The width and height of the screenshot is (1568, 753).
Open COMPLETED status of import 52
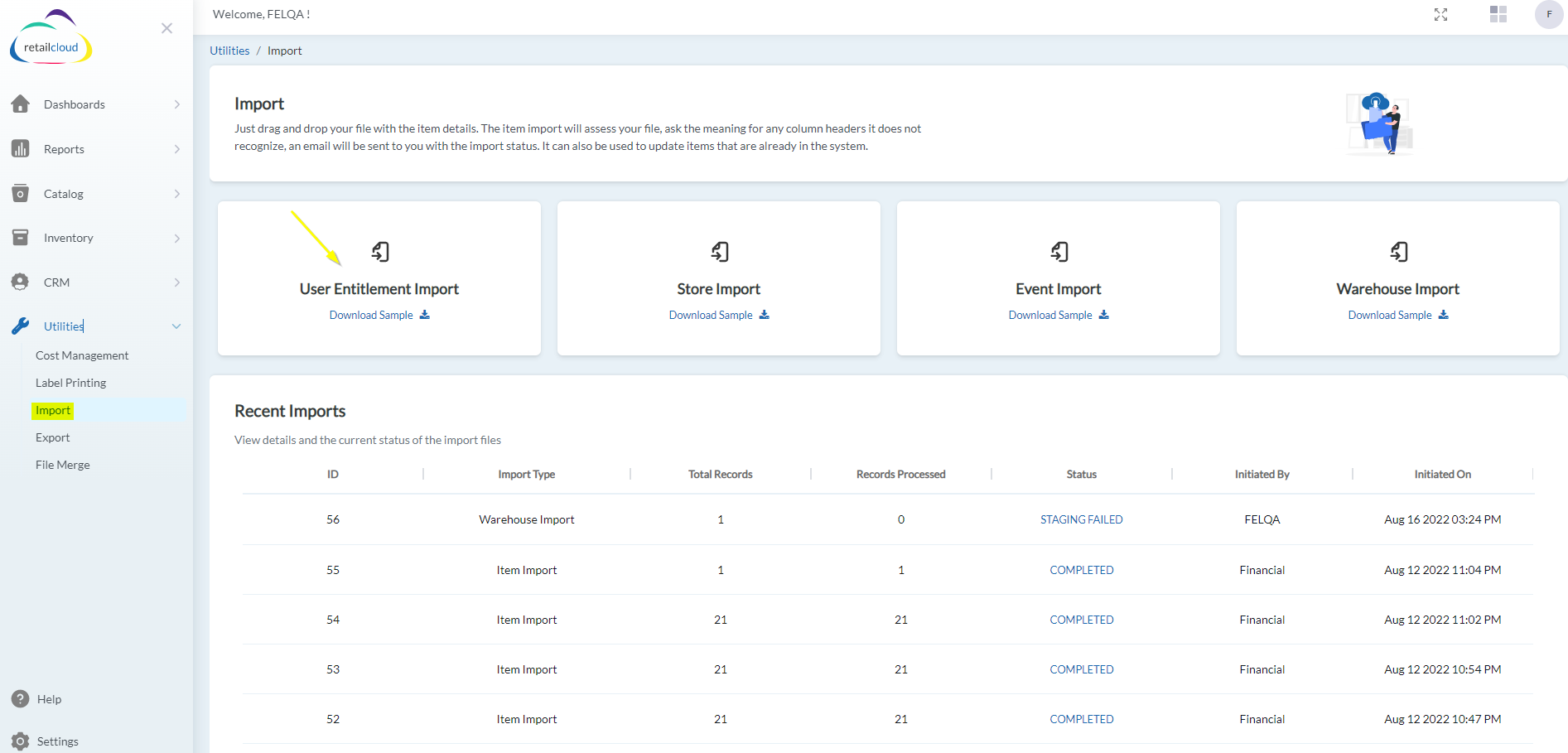1082,719
